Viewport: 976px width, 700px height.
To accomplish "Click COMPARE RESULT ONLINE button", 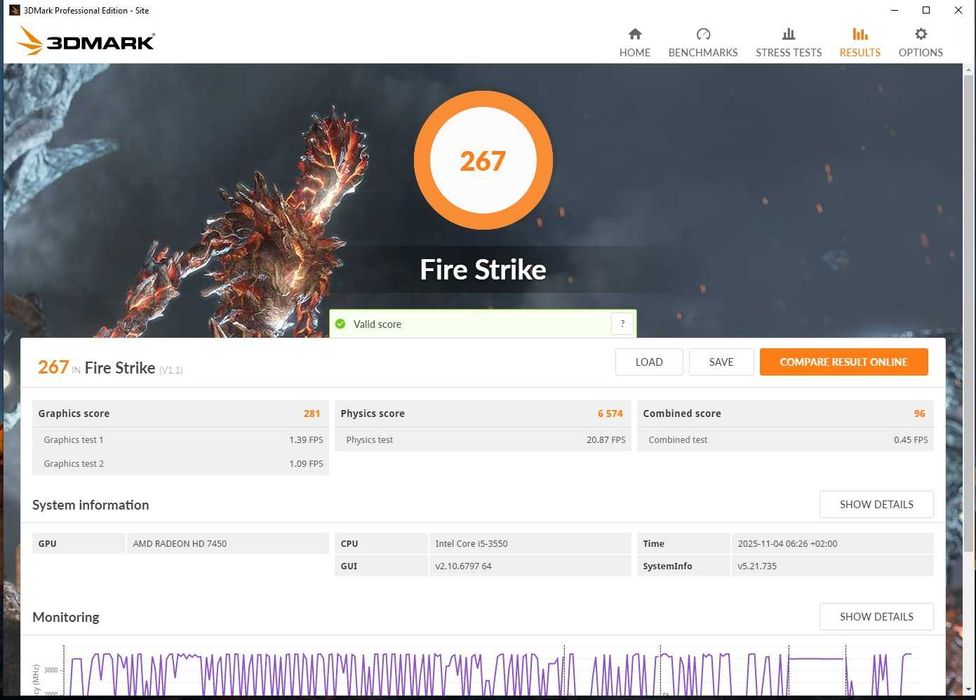I will click(x=843, y=362).
